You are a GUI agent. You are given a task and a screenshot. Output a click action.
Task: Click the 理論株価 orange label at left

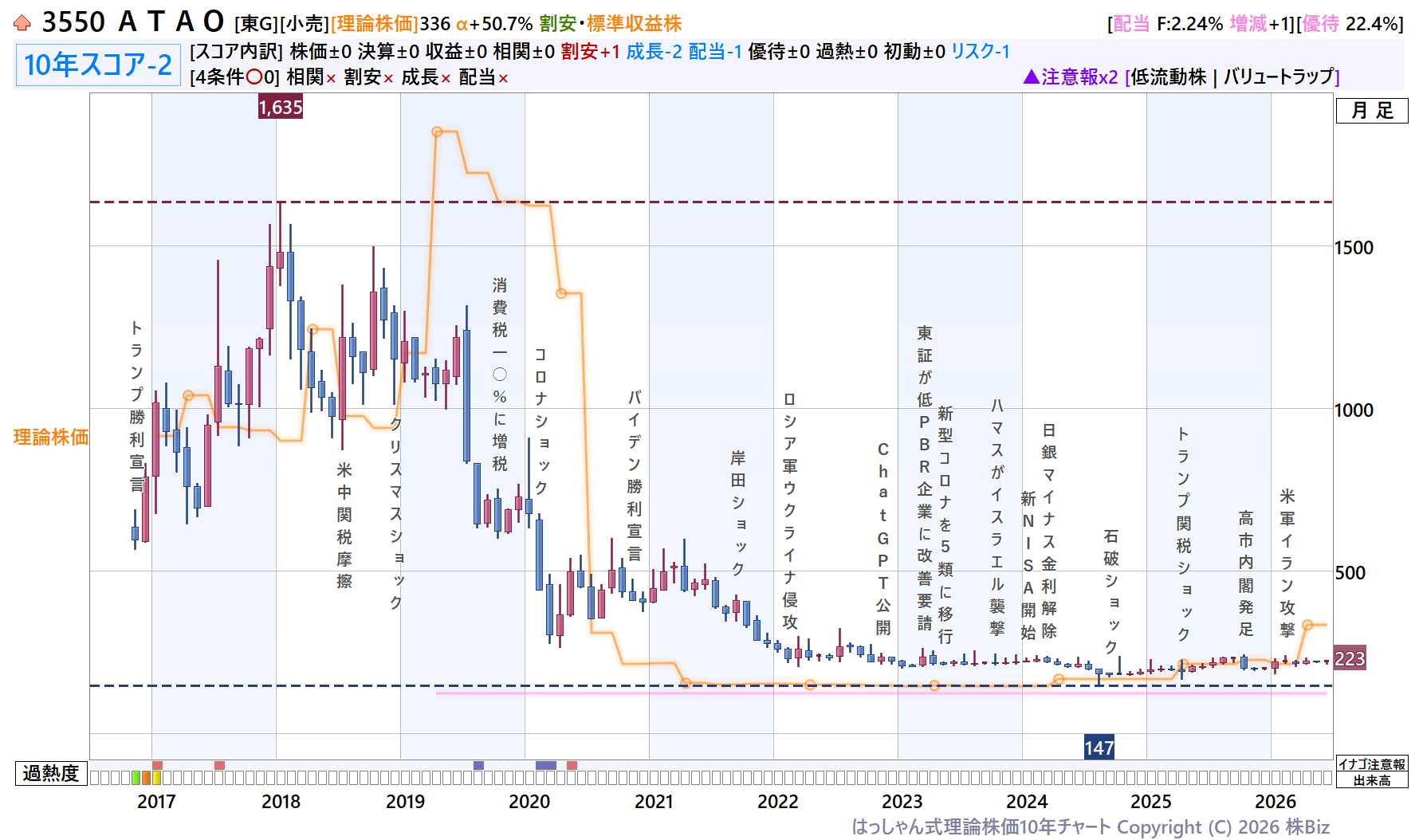coord(51,437)
